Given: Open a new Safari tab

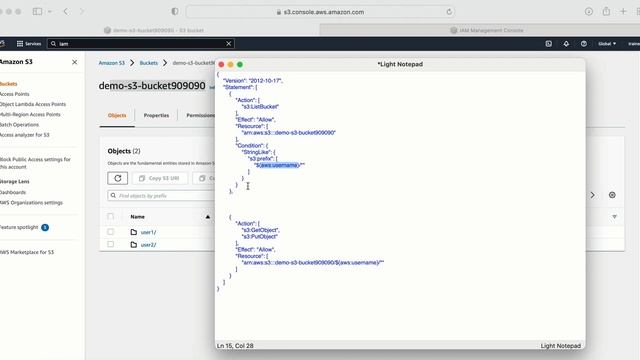Looking at the screenshot, I should [x=623, y=11].
